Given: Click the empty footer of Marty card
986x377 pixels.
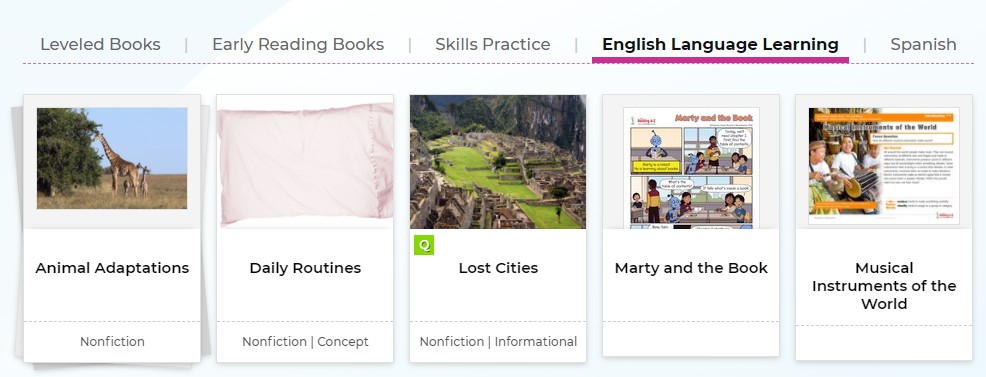Looking at the screenshot, I should (691, 339).
